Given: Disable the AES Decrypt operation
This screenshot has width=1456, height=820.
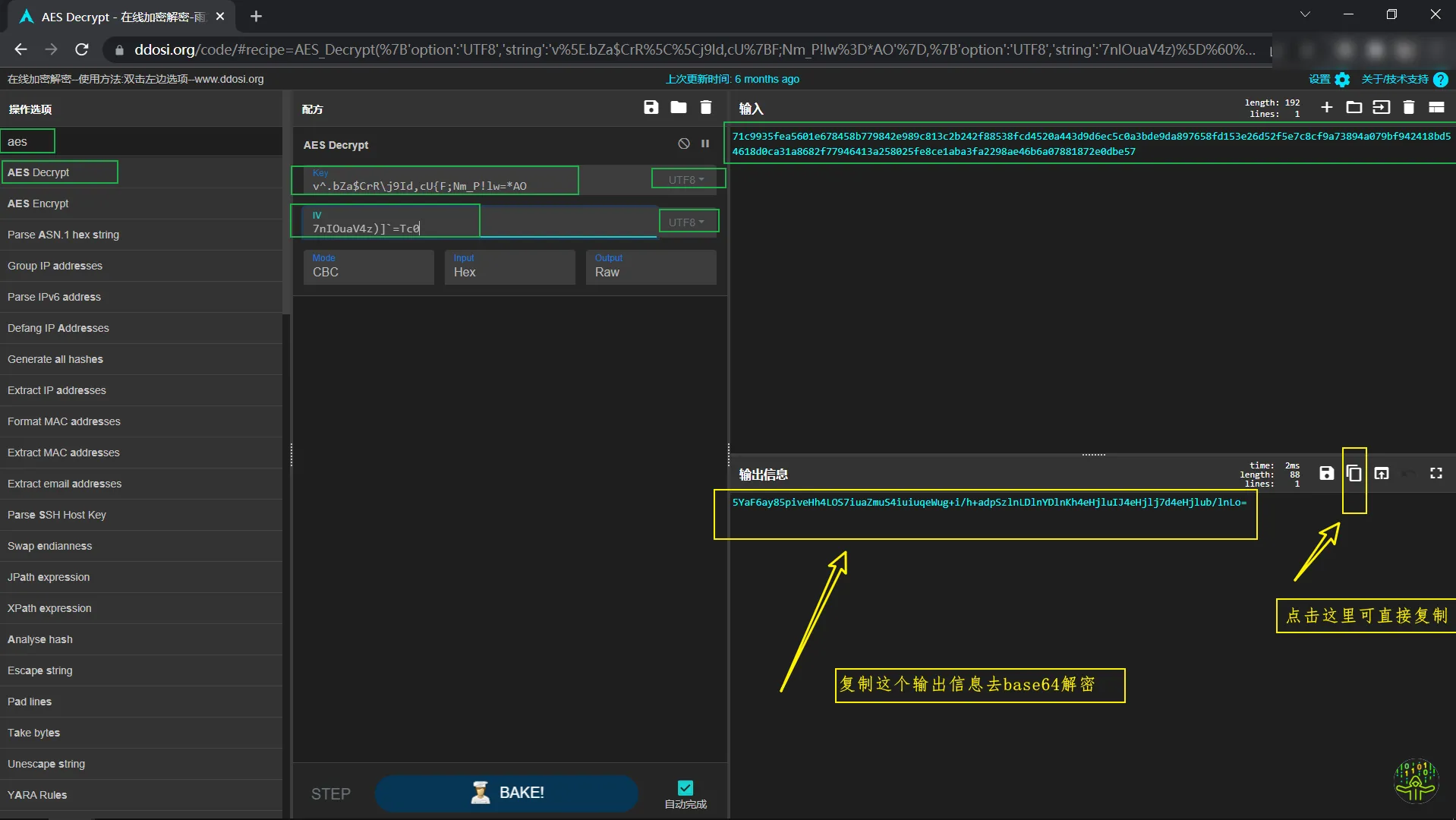Looking at the screenshot, I should (683, 144).
